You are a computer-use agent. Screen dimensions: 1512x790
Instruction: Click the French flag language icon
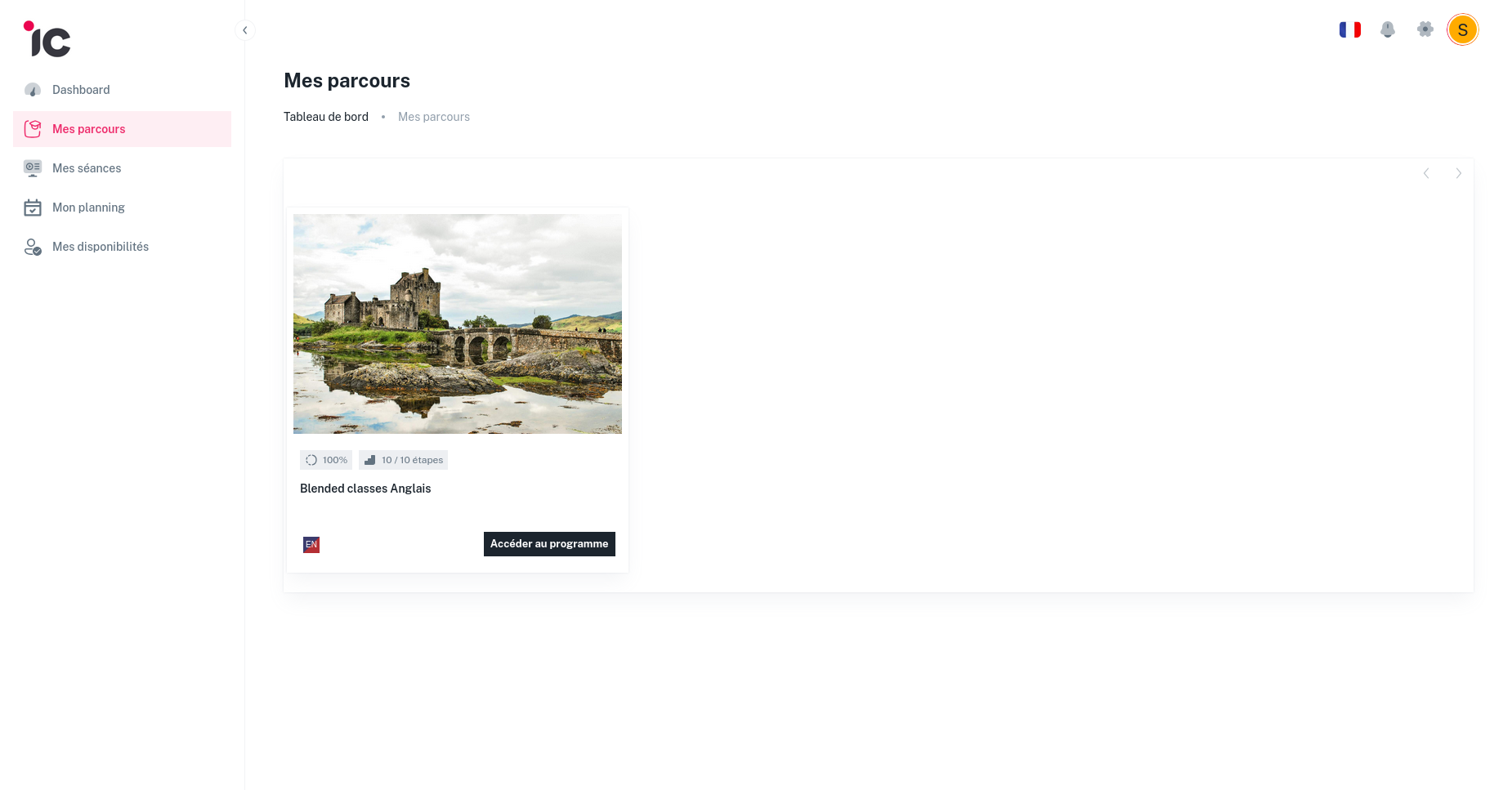point(1350,29)
